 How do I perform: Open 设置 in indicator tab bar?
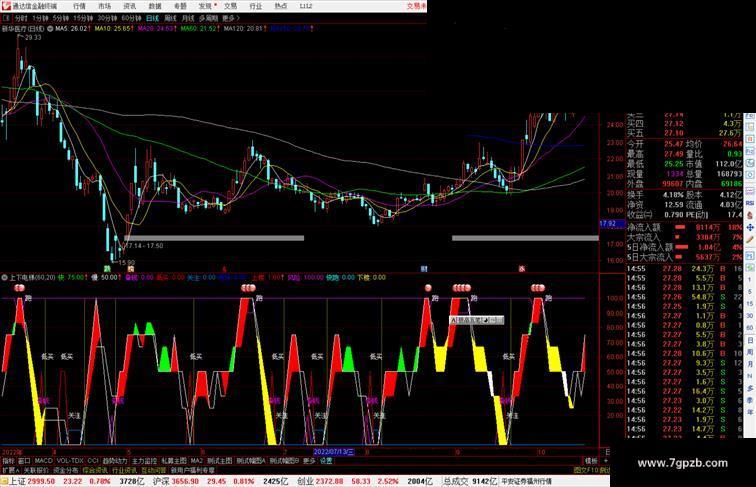[326, 461]
